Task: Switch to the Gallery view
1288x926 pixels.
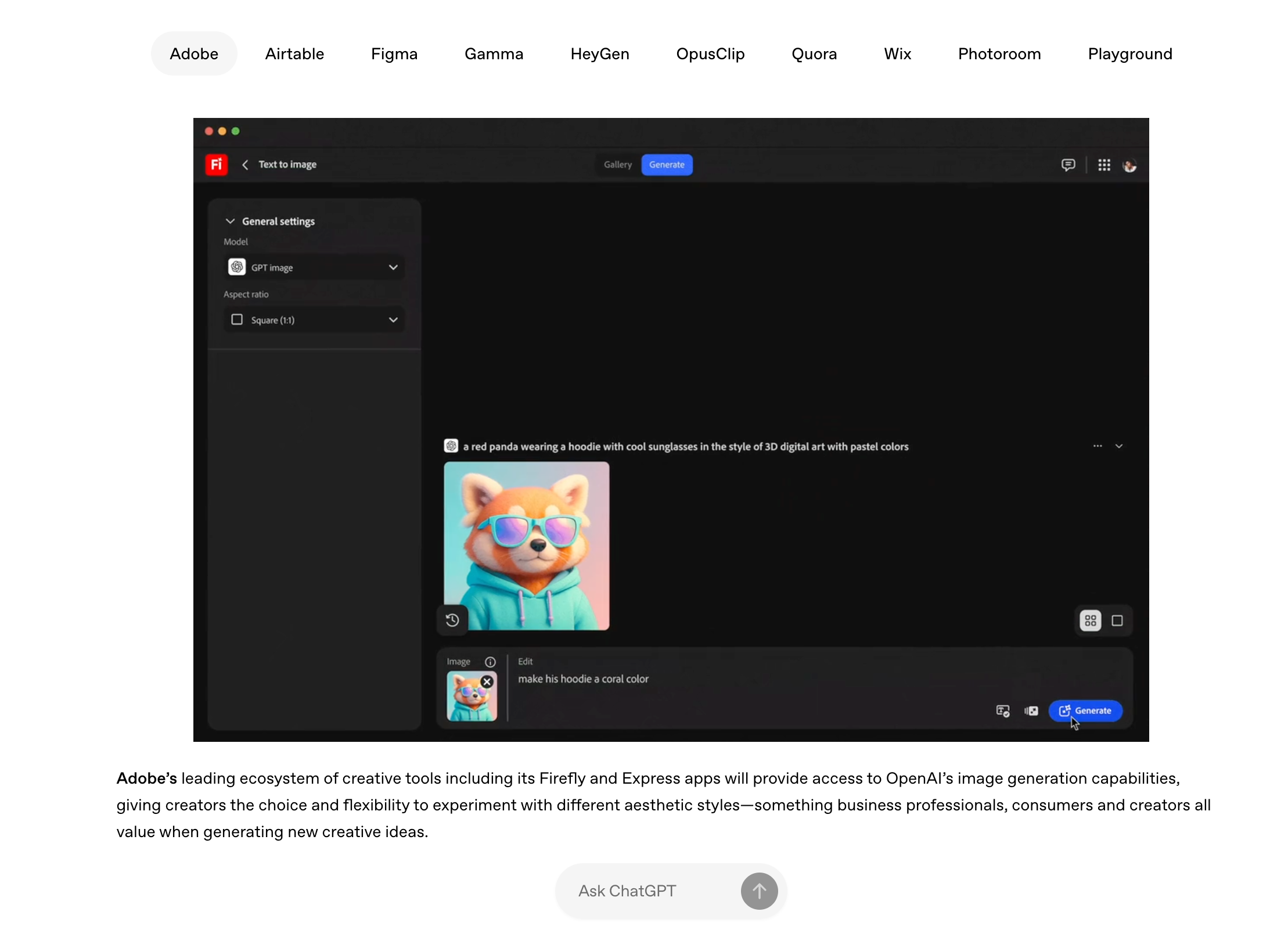Action: click(x=618, y=164)
